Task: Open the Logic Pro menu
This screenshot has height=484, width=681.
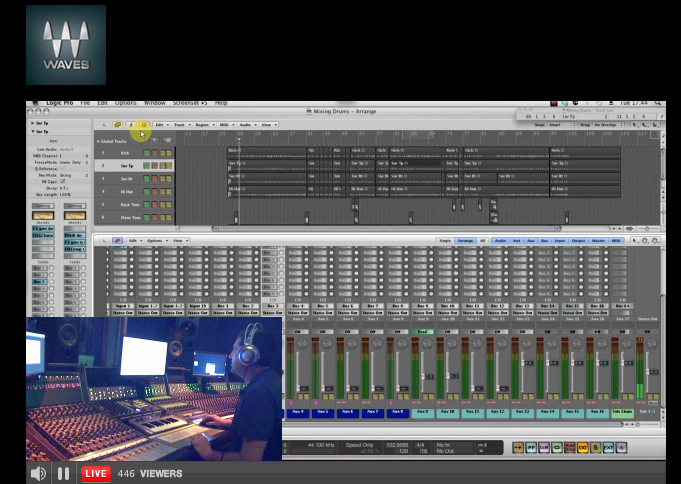Action: pos(60,103)
